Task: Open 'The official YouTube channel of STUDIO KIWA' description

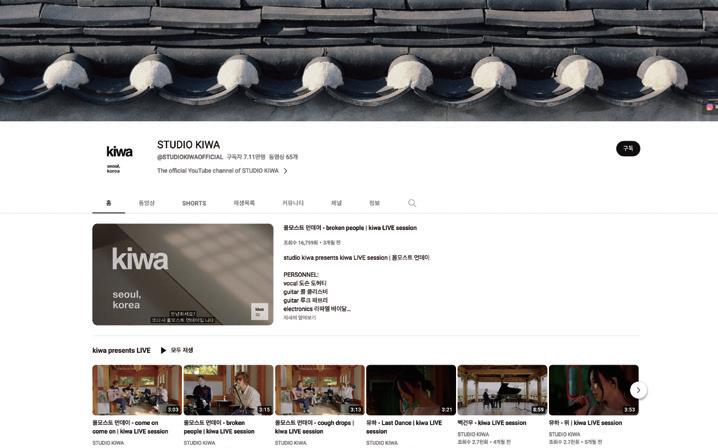Action: (218, 171)
